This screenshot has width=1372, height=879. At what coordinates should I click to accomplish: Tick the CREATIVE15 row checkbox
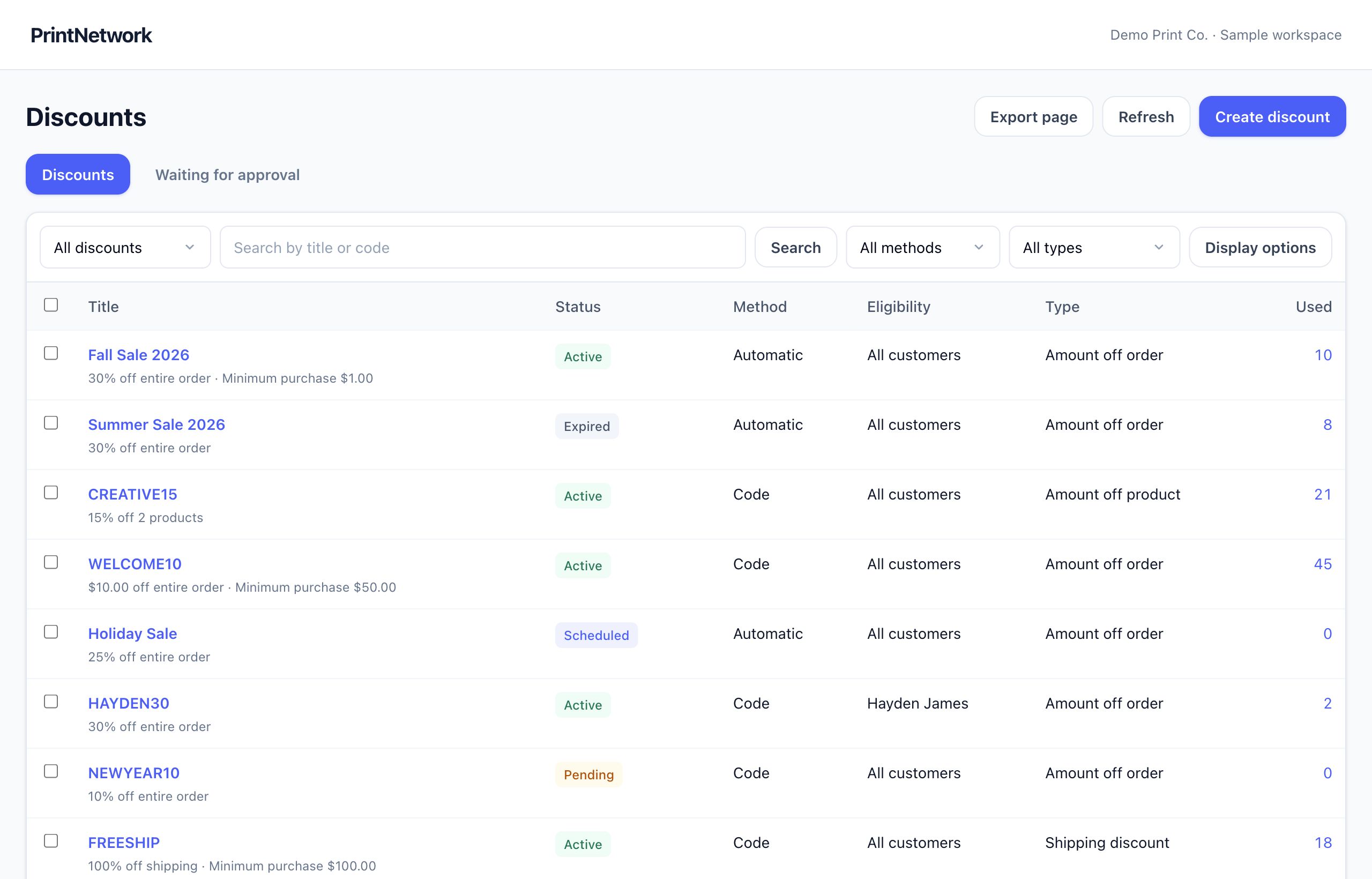pyautogui.click(x=51, y=493)
